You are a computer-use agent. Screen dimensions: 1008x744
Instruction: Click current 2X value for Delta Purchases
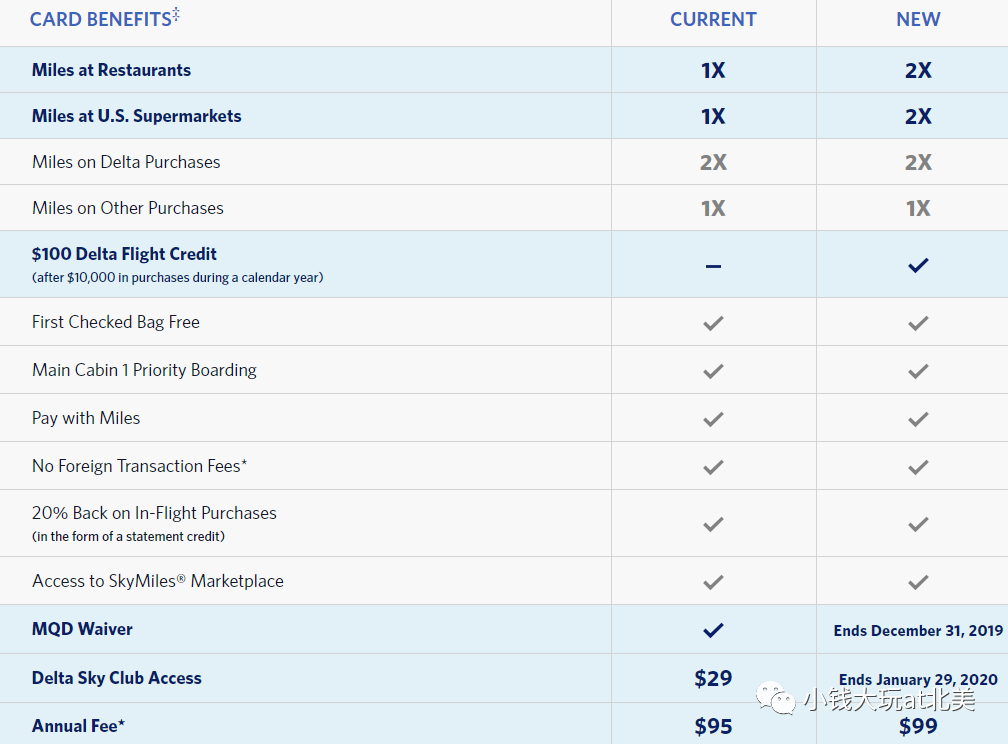click(713, 163)
